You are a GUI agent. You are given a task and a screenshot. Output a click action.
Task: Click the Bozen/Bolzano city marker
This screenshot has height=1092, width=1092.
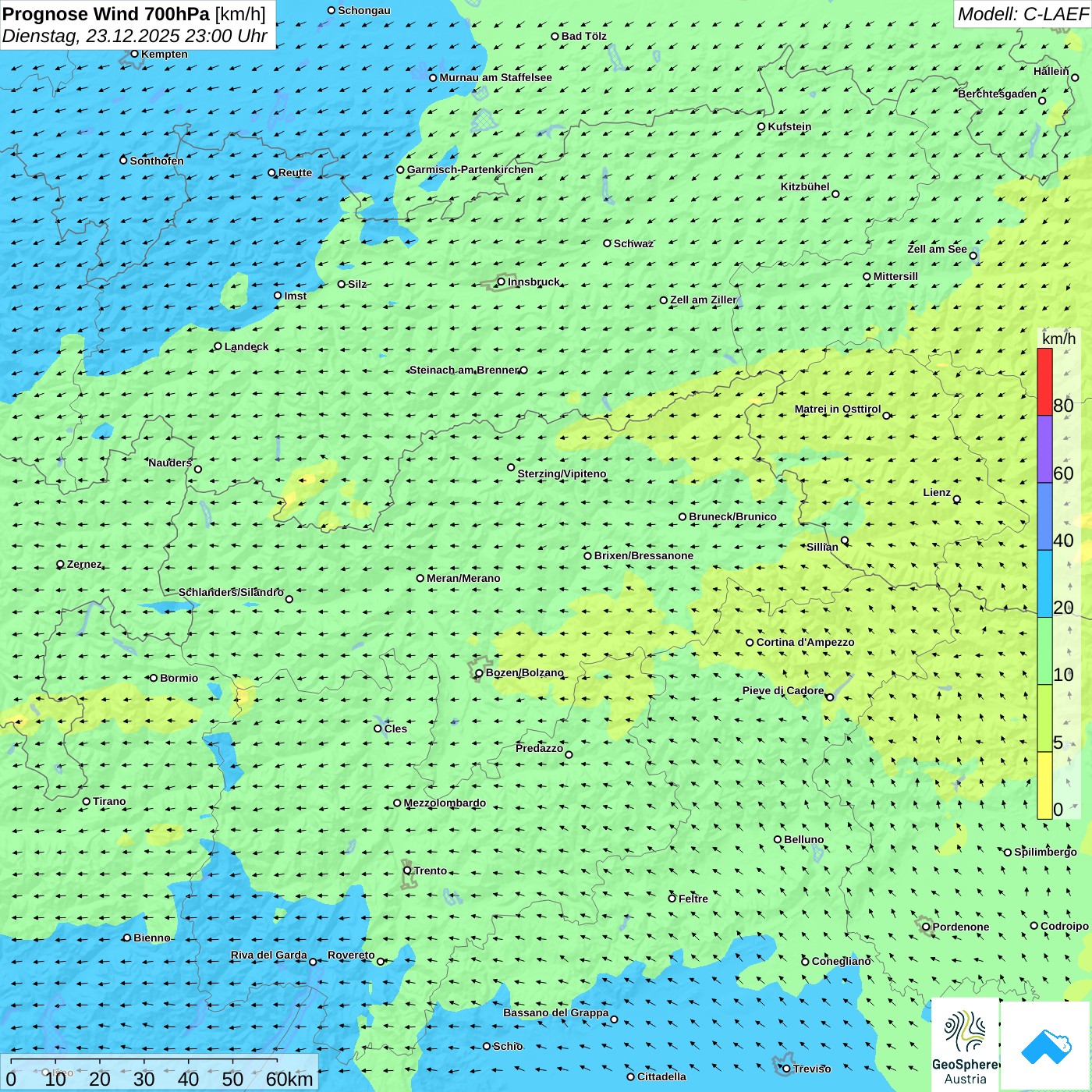point(479,673)
